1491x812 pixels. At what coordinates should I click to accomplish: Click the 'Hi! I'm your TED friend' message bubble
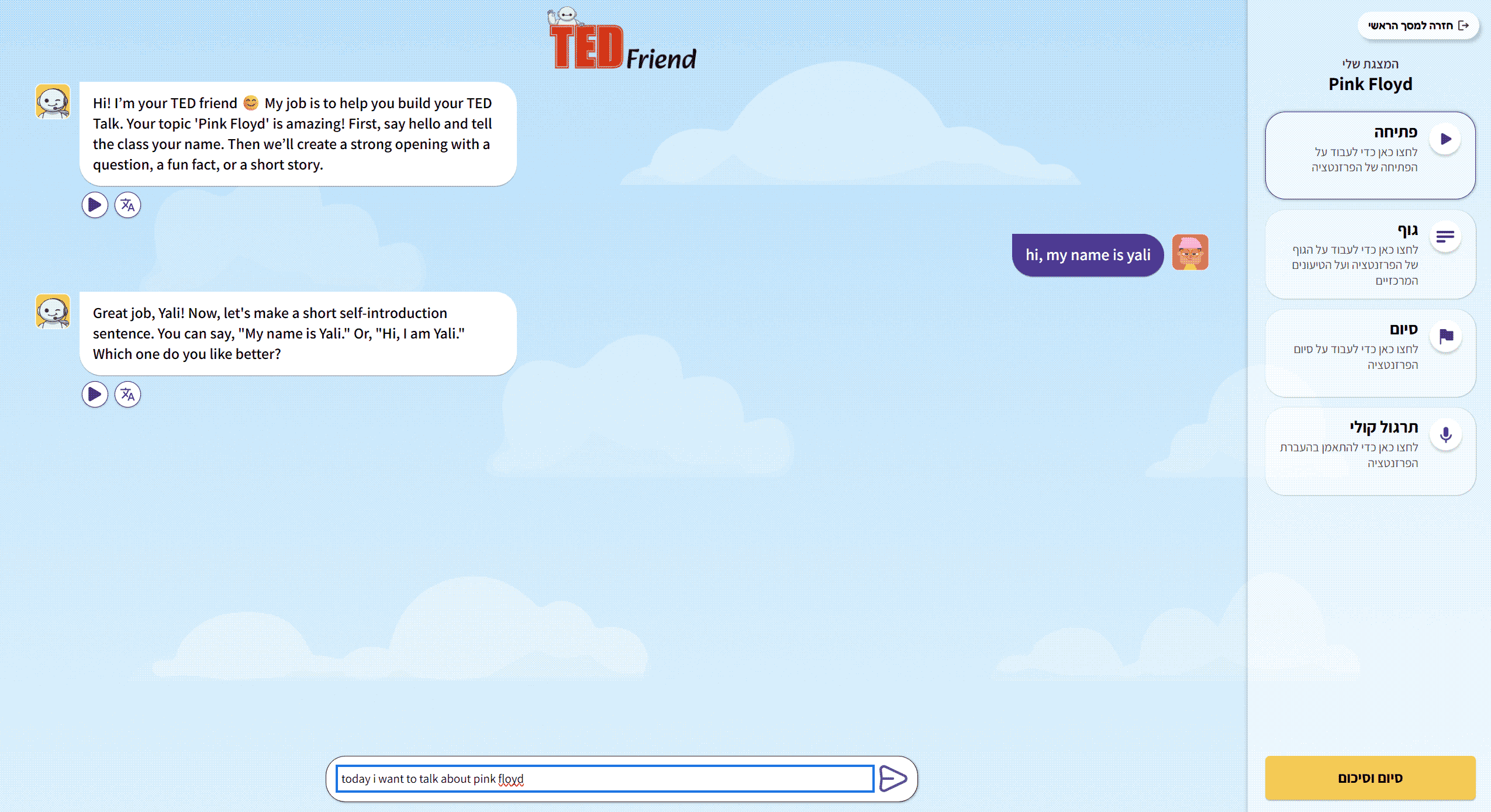pos(298,134)
